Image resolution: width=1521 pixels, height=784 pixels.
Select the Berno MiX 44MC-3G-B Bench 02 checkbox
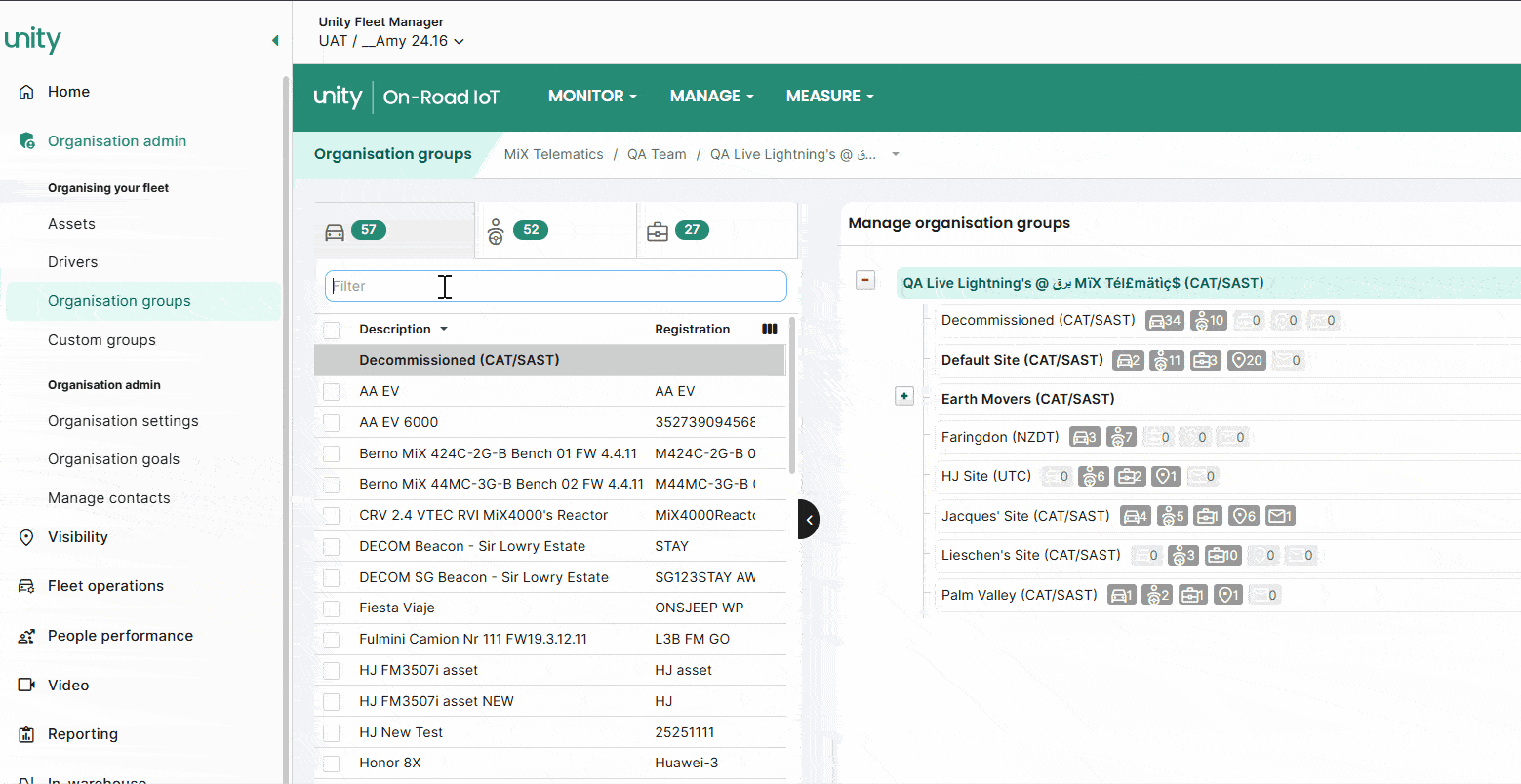click(332, 485)
